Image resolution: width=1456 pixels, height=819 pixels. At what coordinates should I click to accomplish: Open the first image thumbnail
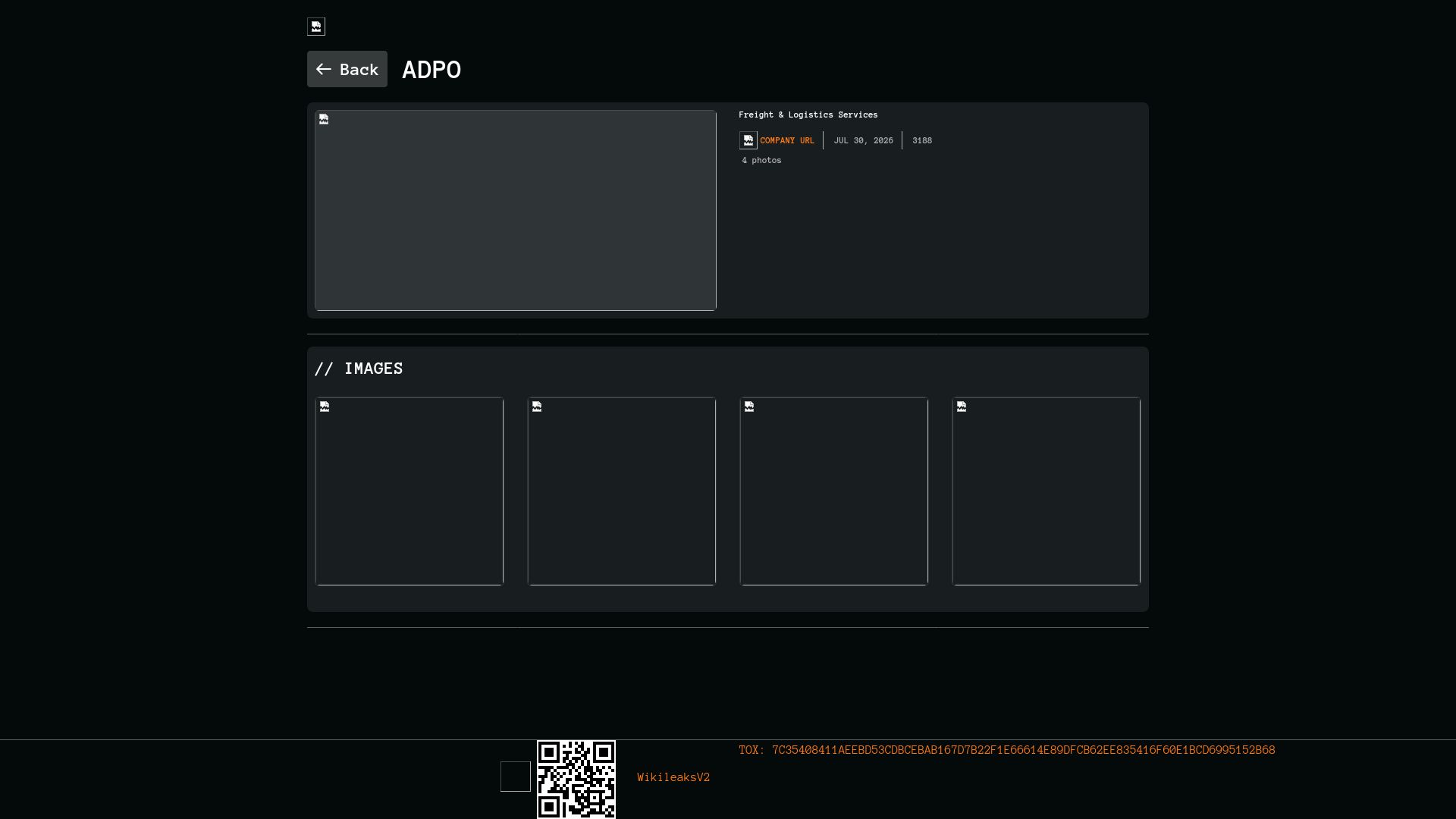point(409,491)
